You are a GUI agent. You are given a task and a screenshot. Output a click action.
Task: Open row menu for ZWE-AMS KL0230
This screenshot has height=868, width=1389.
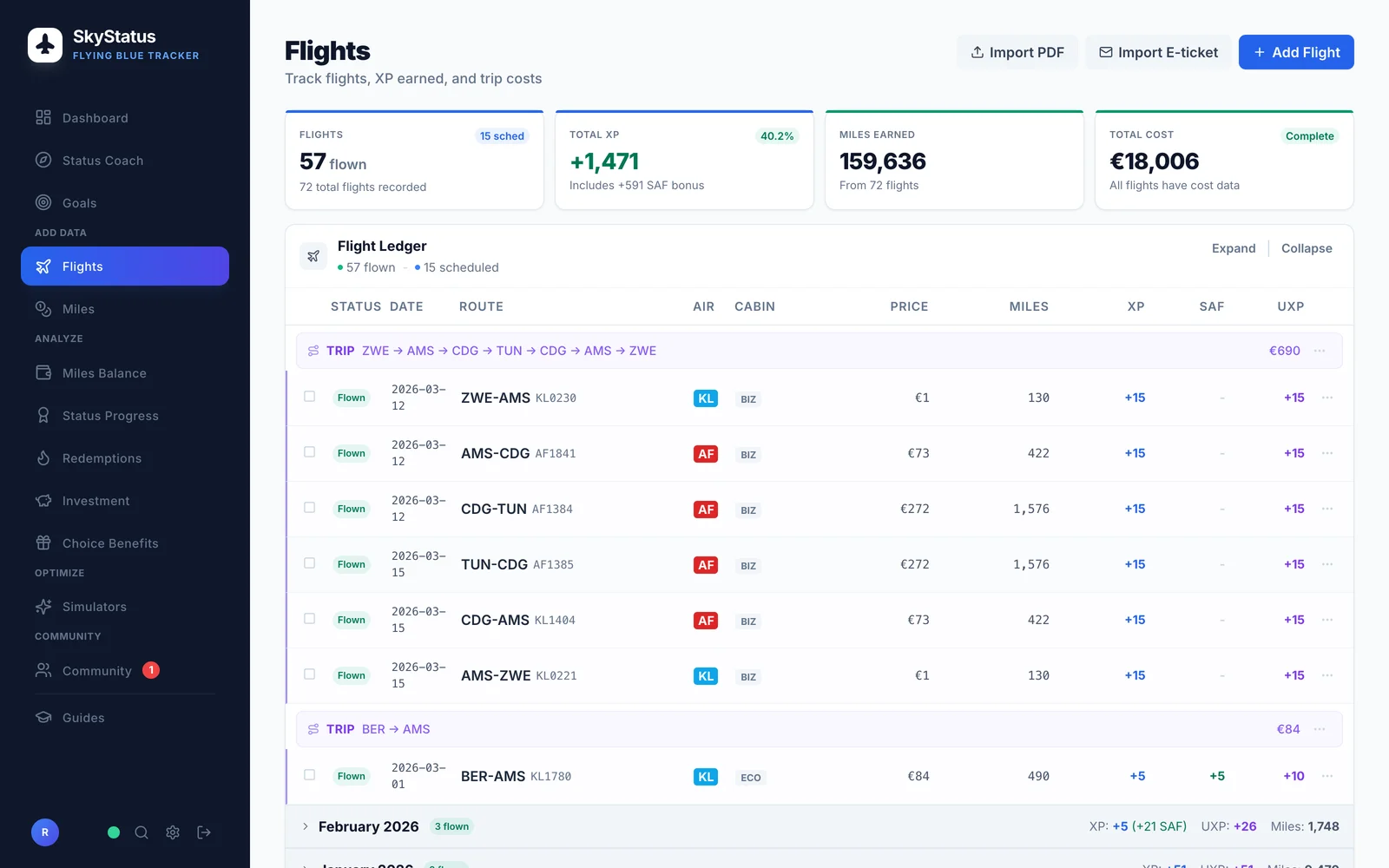[1327, 398]
